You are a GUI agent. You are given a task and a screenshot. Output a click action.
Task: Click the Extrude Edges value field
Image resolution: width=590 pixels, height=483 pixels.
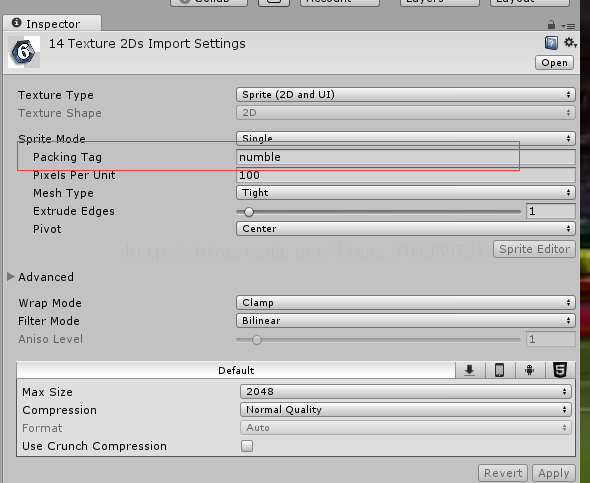tap(550, 211)
